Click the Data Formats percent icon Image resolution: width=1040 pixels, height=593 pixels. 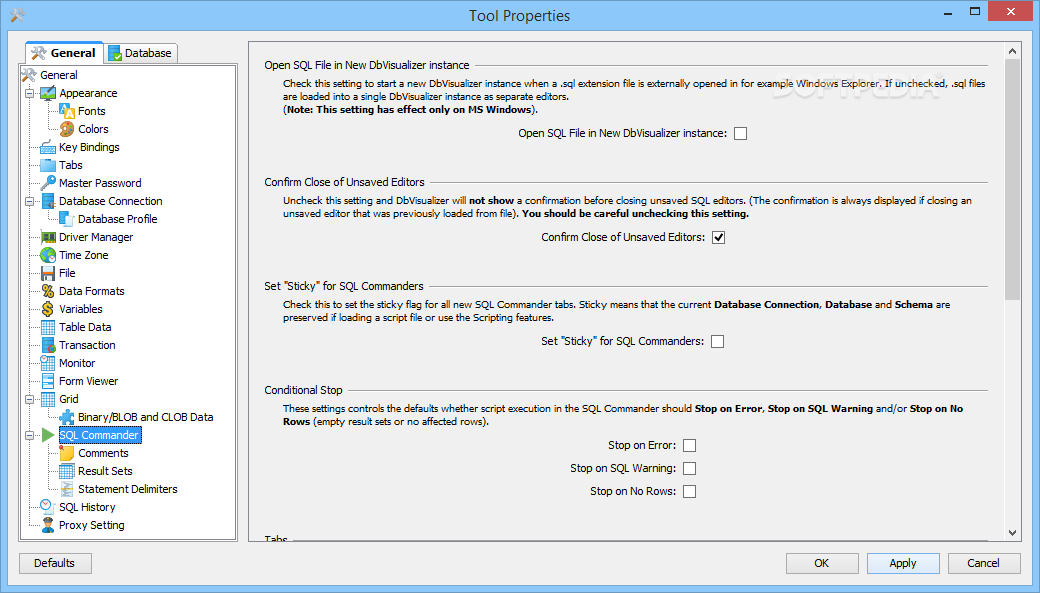coord(48,291)
